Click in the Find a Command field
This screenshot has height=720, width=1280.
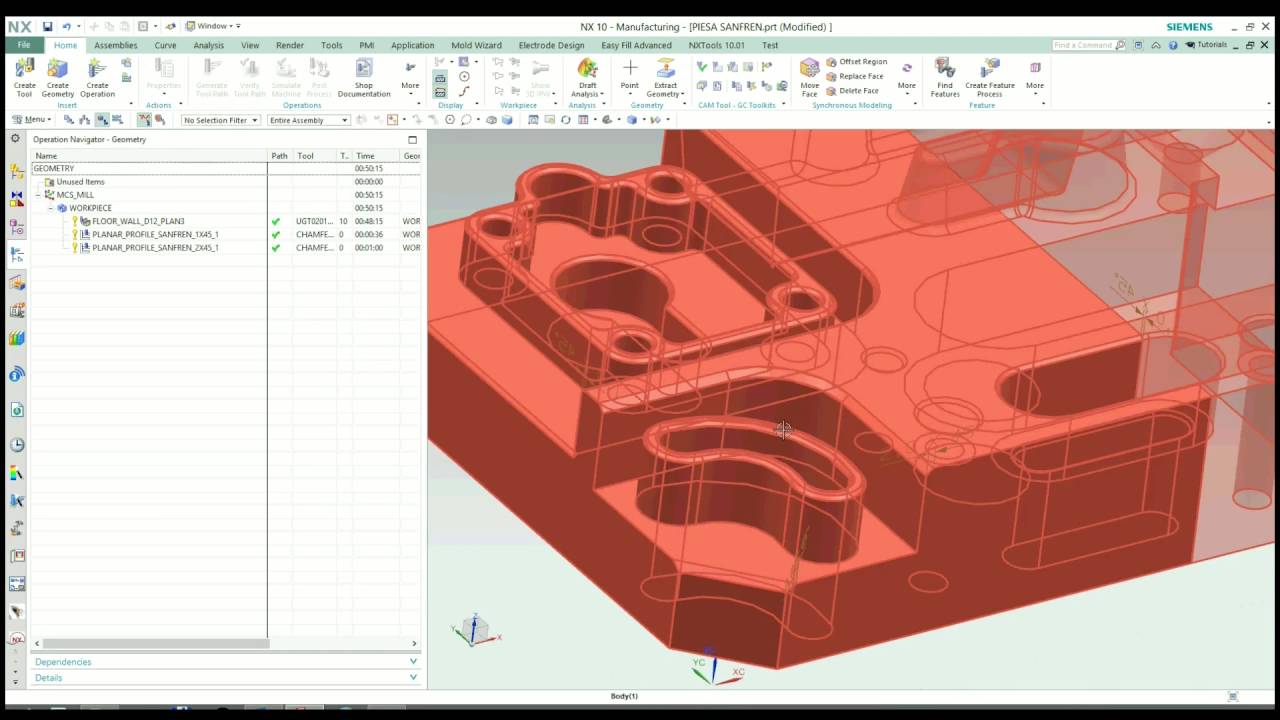(1083, 45)
